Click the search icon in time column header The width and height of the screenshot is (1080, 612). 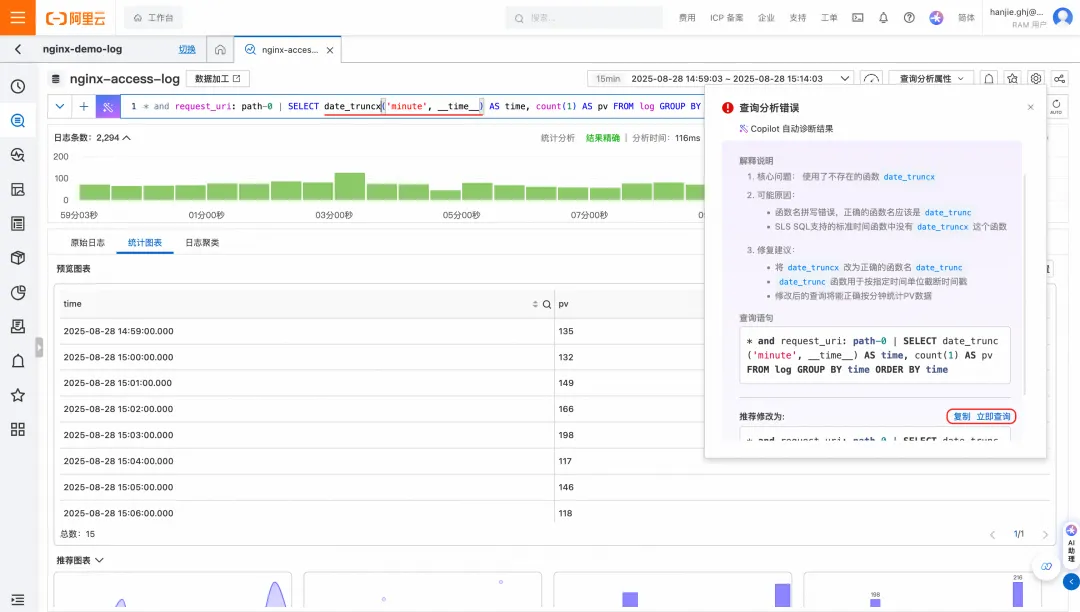[x=547, y=304]
